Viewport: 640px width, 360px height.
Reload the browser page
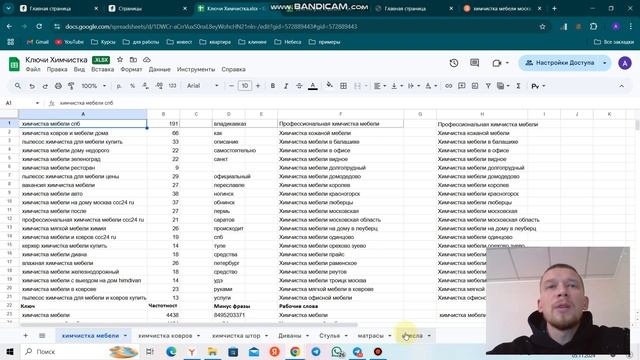(39, 27)
